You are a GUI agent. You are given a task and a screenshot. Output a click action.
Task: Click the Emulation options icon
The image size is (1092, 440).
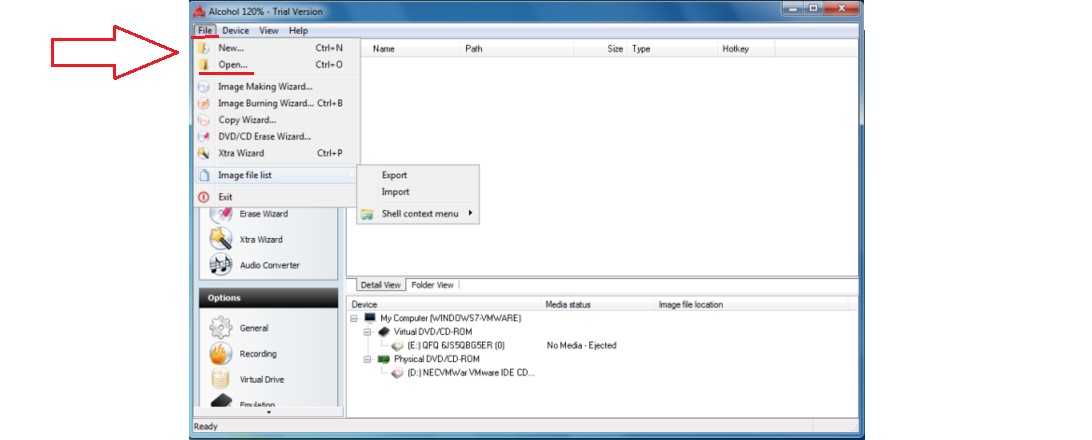click(x=221, y=401)
